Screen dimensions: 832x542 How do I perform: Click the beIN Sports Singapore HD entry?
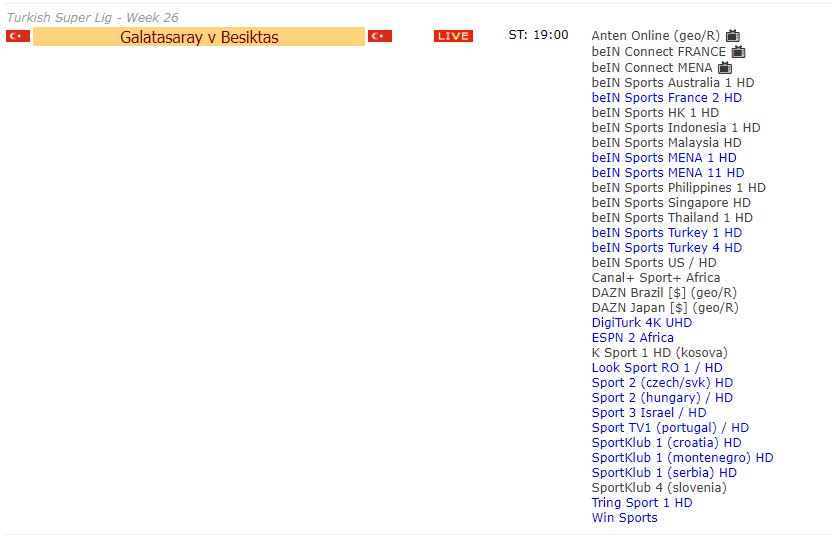671,203
